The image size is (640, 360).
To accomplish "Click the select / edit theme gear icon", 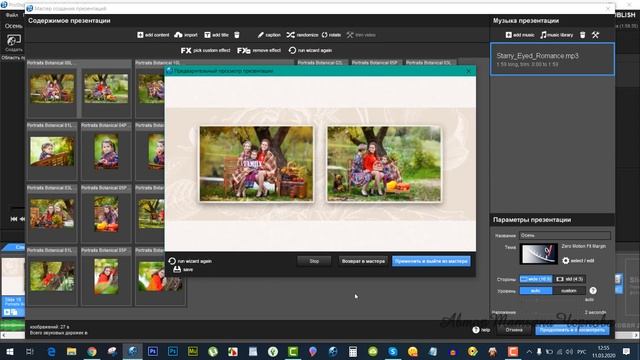I will 566,260.
